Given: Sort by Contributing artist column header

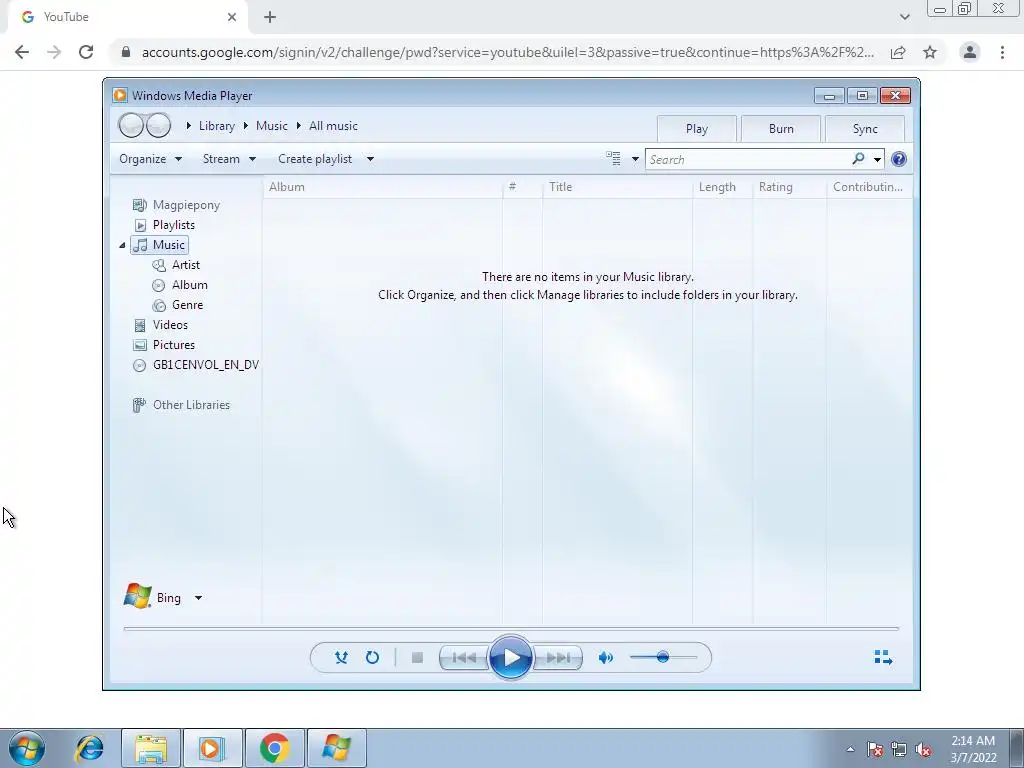Looking at the screenshot, I should click(x=869, y=187).
